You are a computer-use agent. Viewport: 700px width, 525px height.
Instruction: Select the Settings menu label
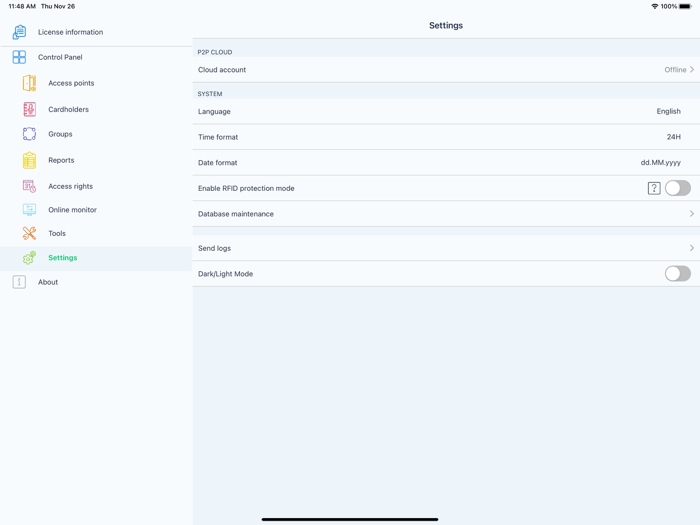[62, 258]
